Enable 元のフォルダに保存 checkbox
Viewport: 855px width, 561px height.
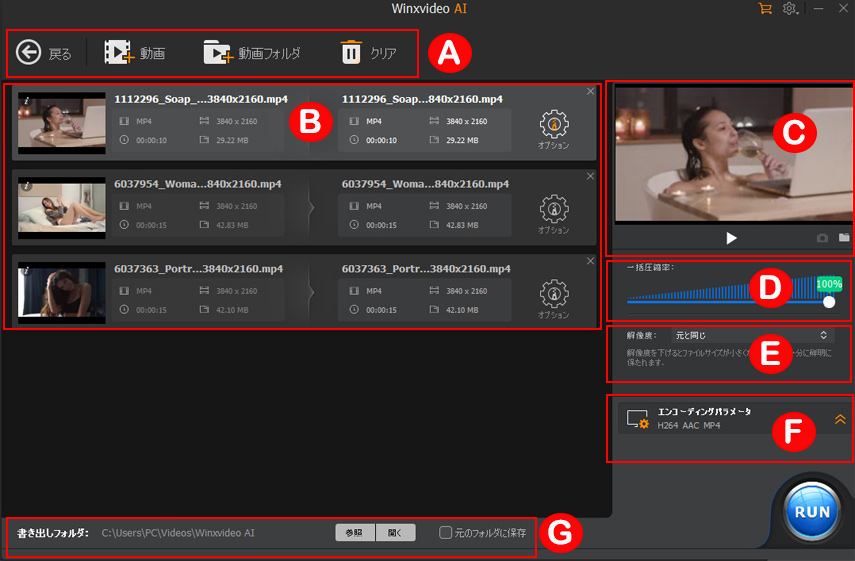(446, 533)
